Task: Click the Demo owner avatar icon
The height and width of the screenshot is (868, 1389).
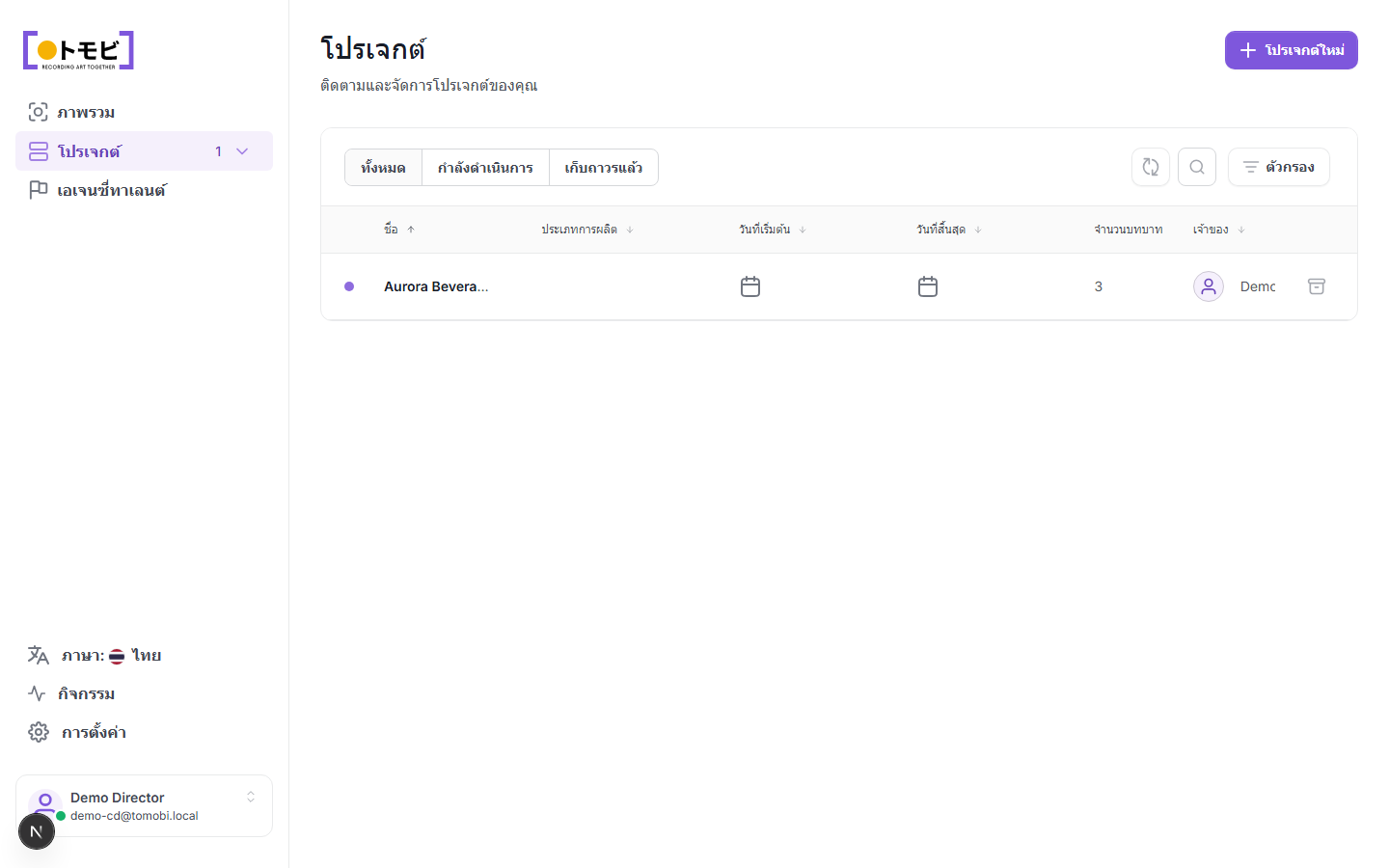Action: (x=1209, y=286)
